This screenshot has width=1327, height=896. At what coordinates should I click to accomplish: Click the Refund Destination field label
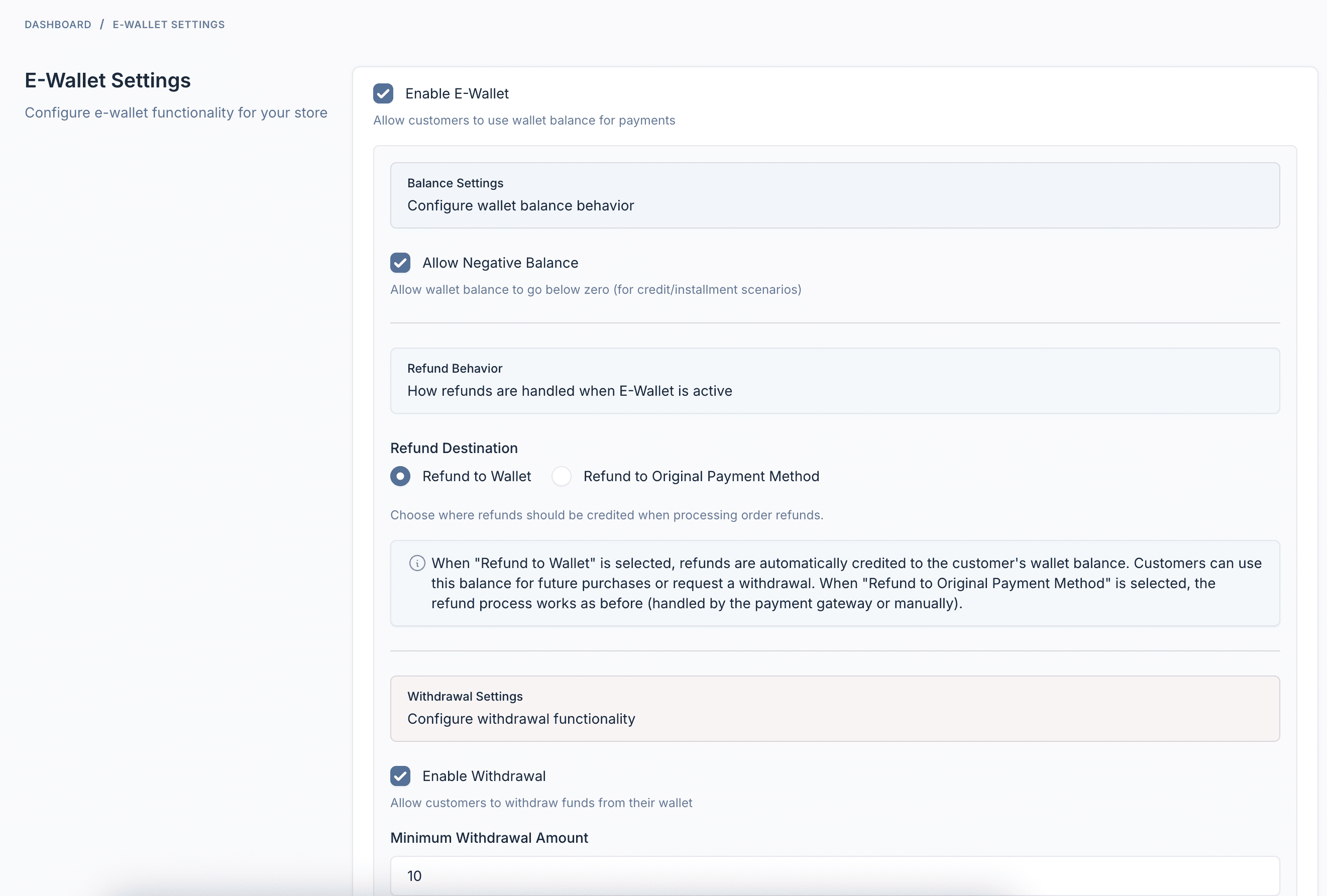(x=454, y=449)
